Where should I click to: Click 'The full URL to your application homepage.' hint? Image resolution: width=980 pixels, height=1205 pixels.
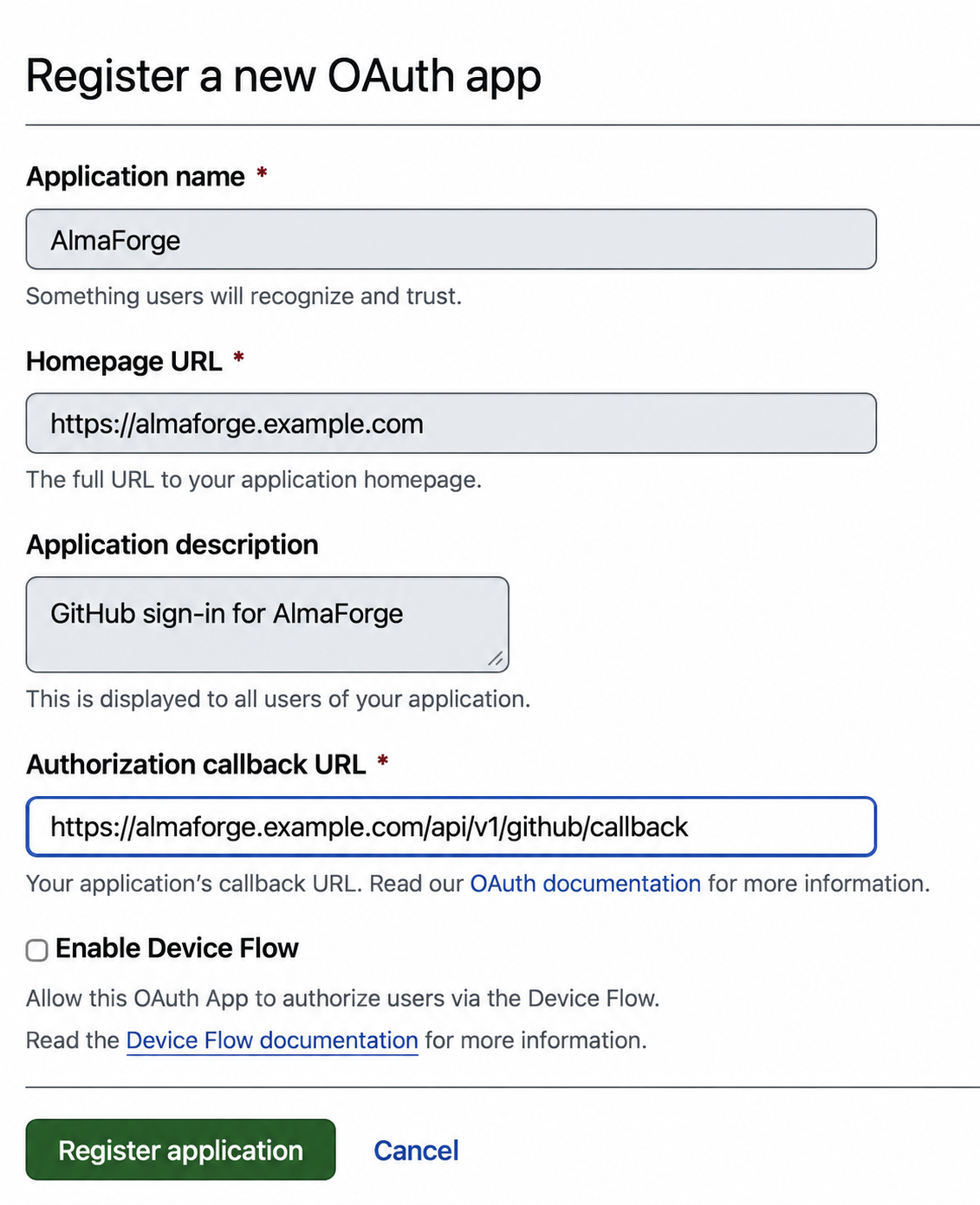pyautogui.click(x=254, y=480)
